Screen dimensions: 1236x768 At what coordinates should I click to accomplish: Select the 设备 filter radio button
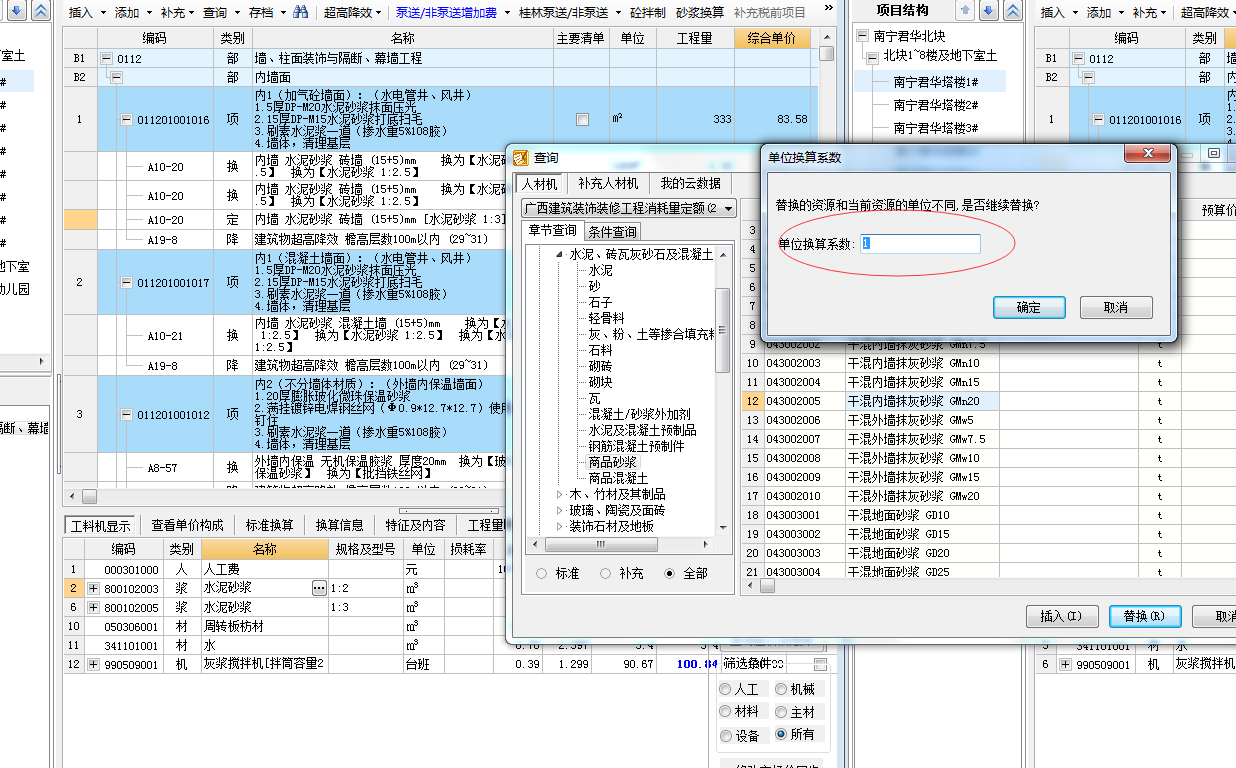click(725, 735)
